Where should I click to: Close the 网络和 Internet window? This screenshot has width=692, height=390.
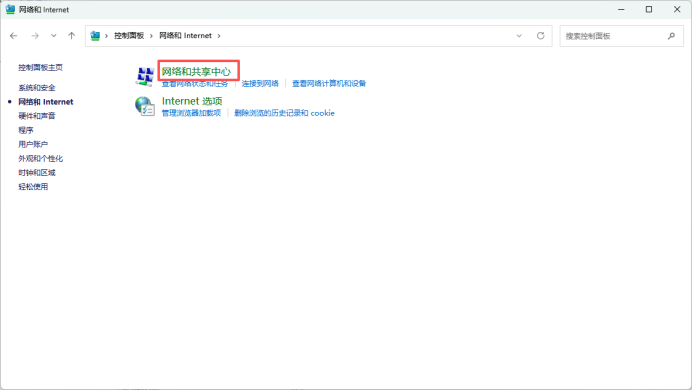pyautogui.click(x=677, y=9)
